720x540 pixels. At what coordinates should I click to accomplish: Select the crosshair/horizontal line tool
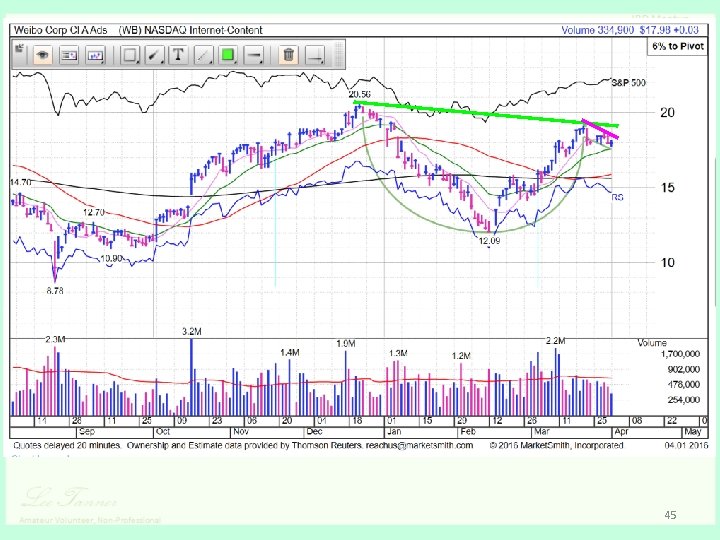(x=315, y=56)
